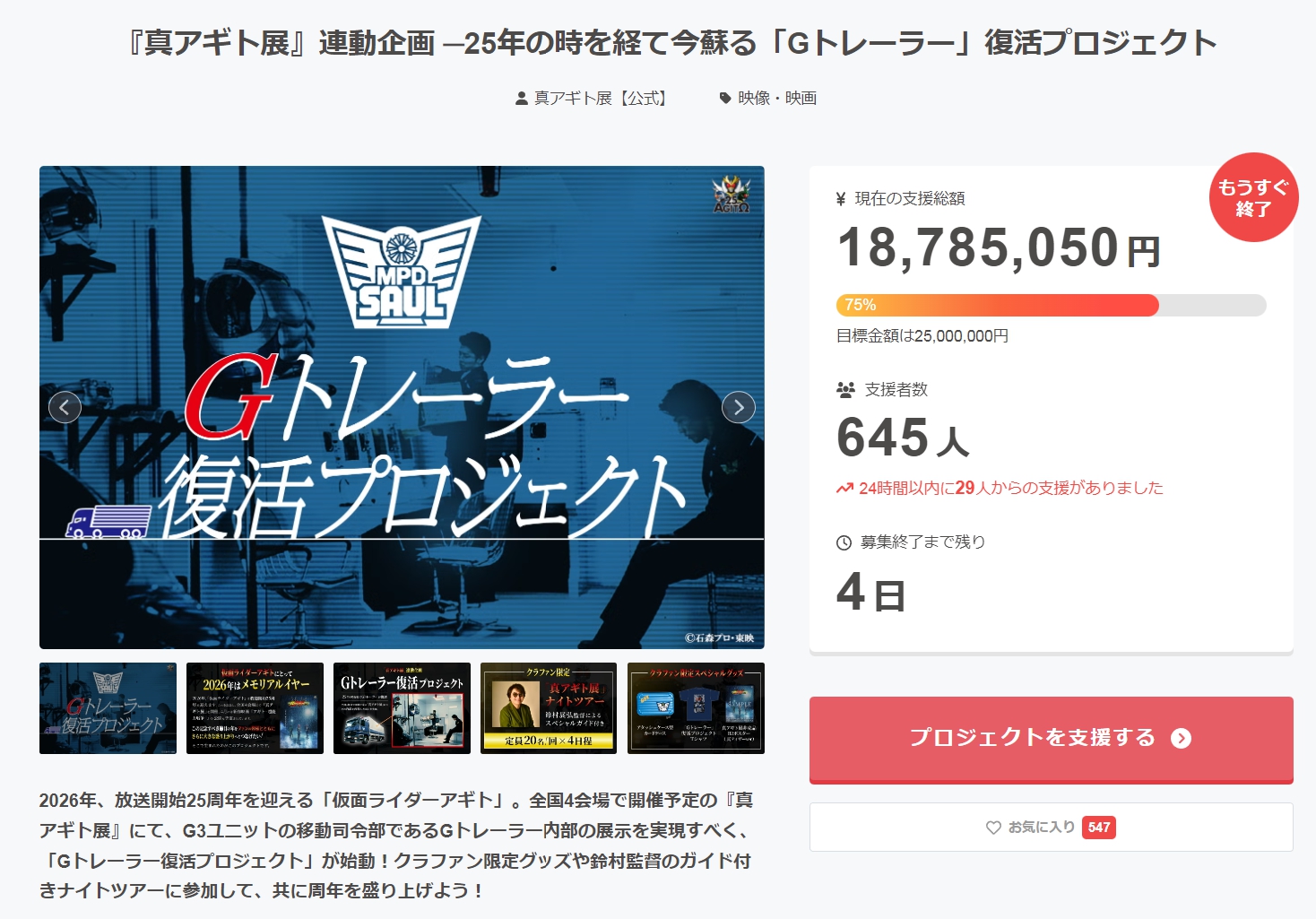Show previous slide with left arrow
The image size is (1316, 919).
65,407
